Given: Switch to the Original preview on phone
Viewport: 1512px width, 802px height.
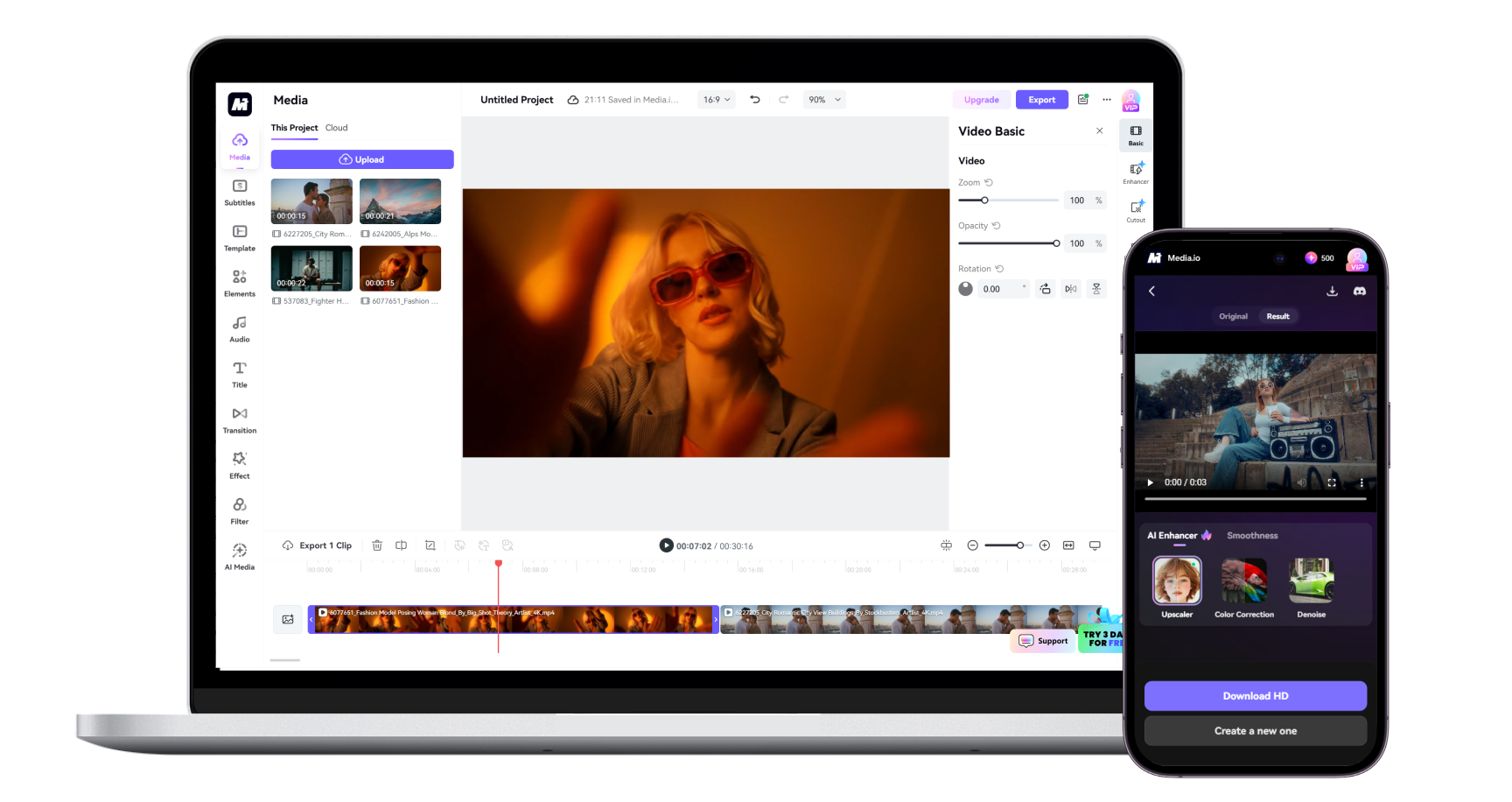Looking at the screenshot, I should click(1233, 316).
